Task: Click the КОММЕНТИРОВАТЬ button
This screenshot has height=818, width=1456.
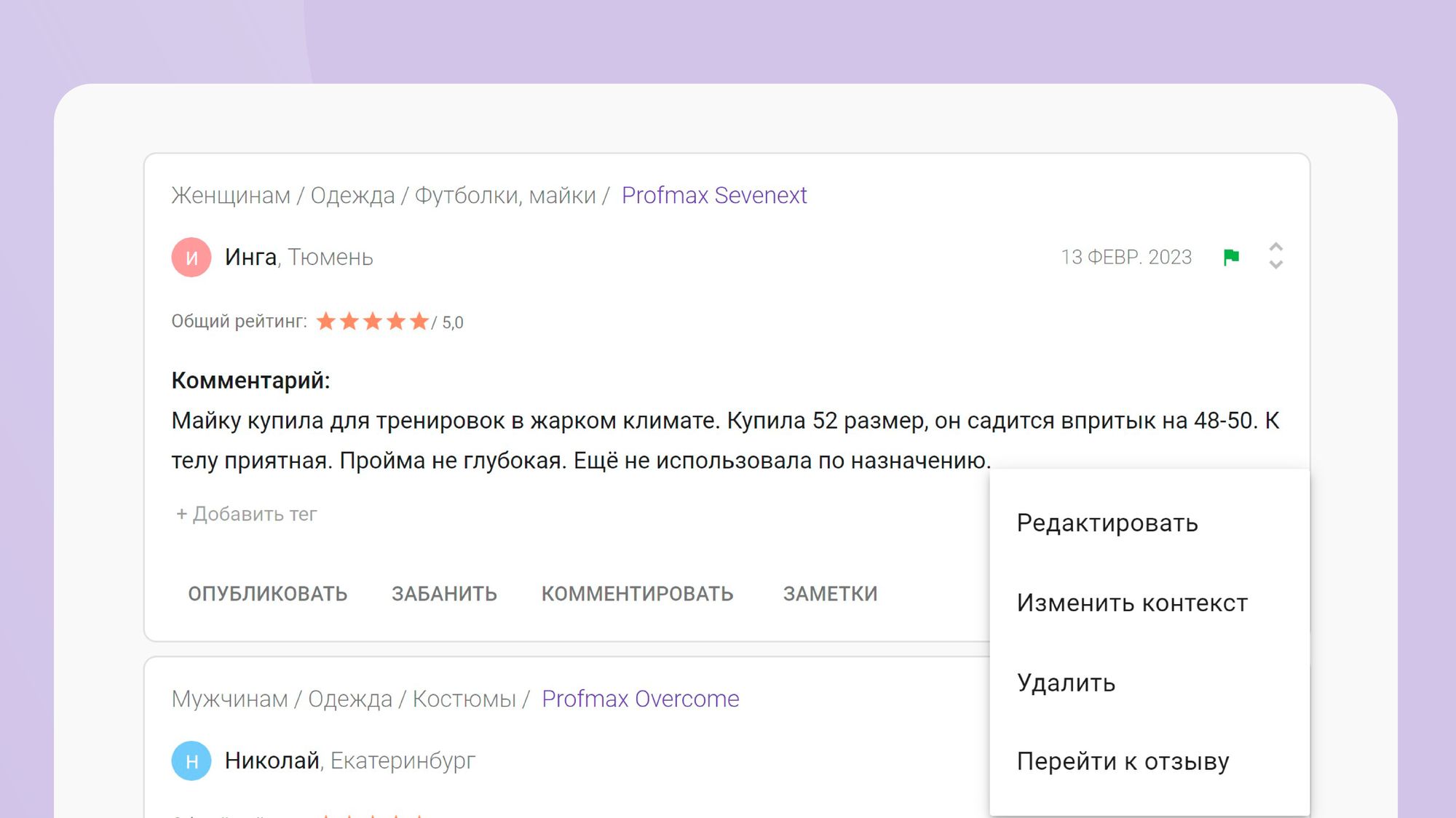Action: (x=637, y=594)
